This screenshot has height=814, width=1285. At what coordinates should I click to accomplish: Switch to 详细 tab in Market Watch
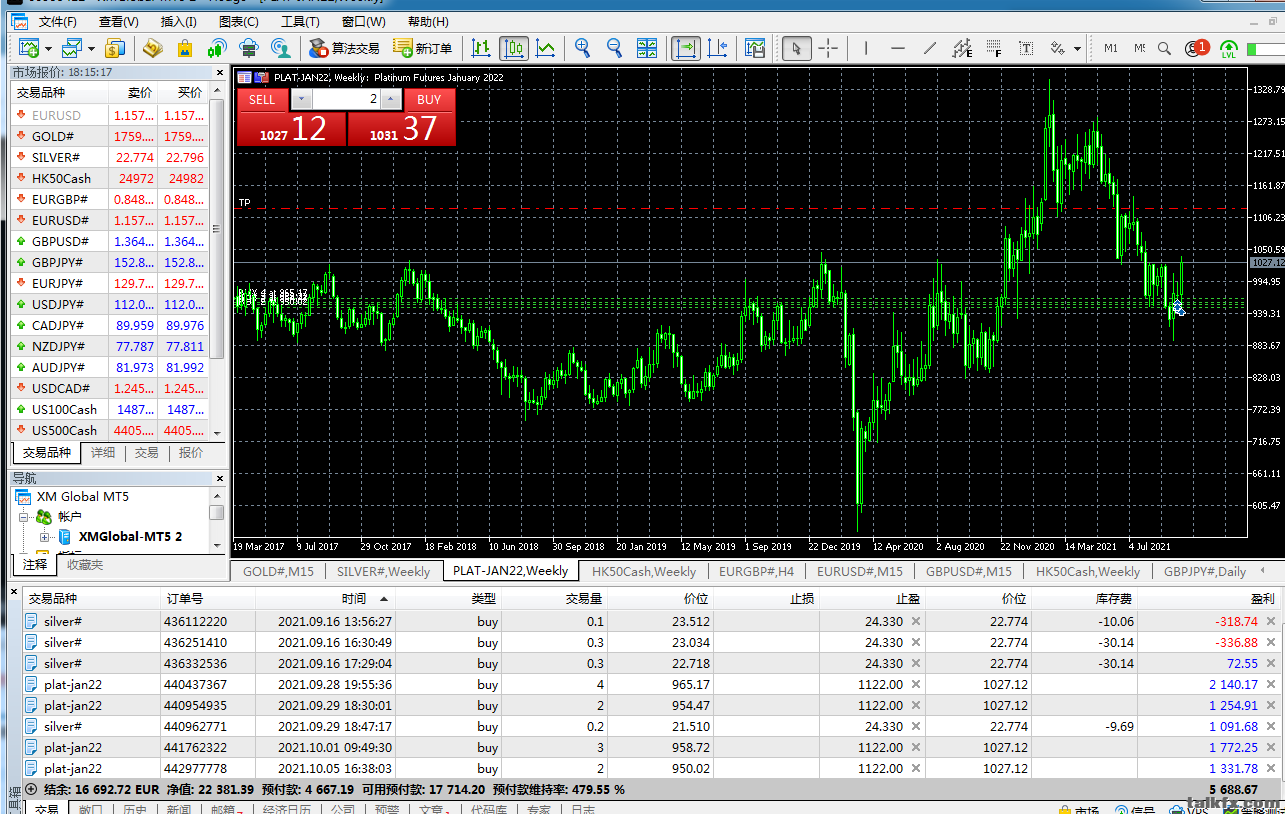[x=103, y=452]
